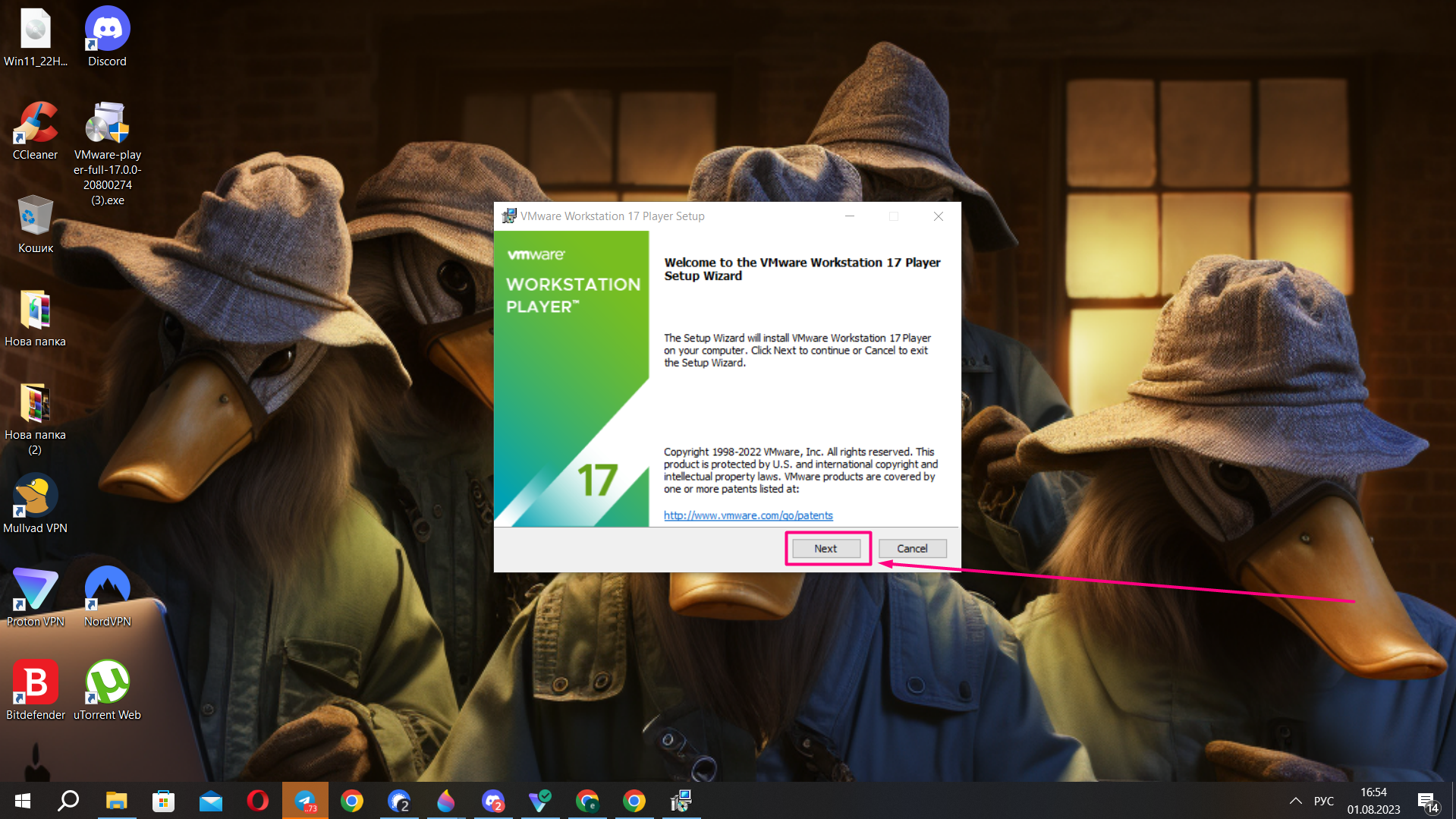Select the Proton VPN desktop shortcut
The height and width of the screenshot is (819, 1456).
pos(35,597)
